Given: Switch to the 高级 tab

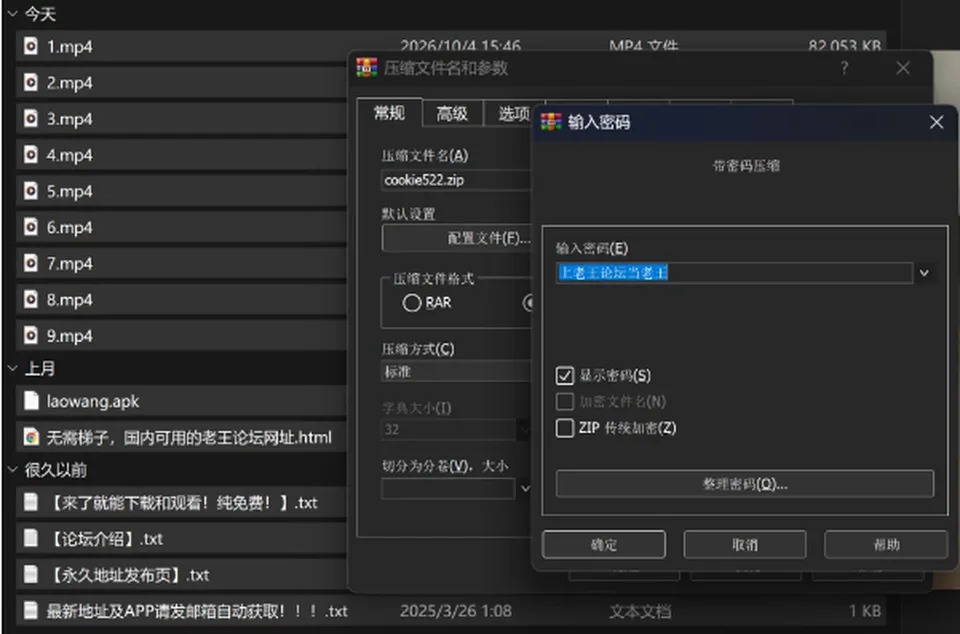Looking at the screenshot, I should pyautogui.click(x=452, y=113).
